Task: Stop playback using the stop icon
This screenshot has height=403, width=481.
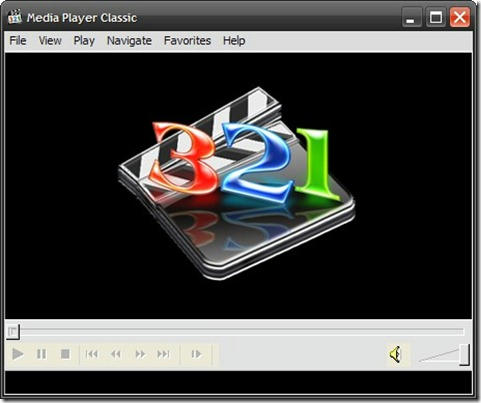Action: coord(65,354)
